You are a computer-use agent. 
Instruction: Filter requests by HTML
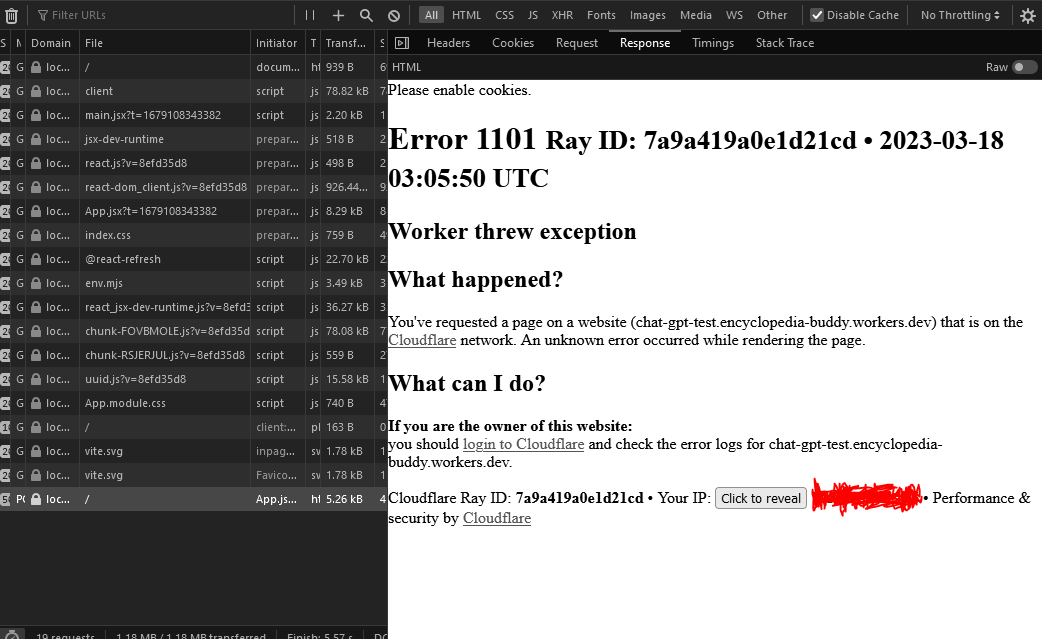[467, 15]
